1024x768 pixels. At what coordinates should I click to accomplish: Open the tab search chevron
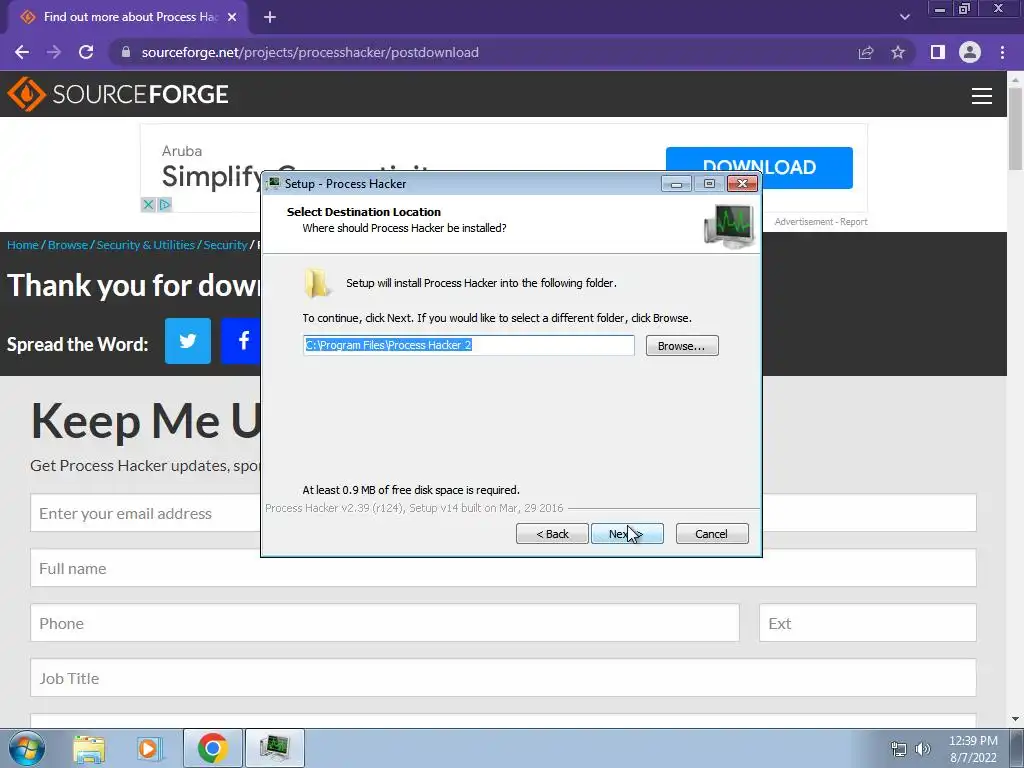pos(904,17)
